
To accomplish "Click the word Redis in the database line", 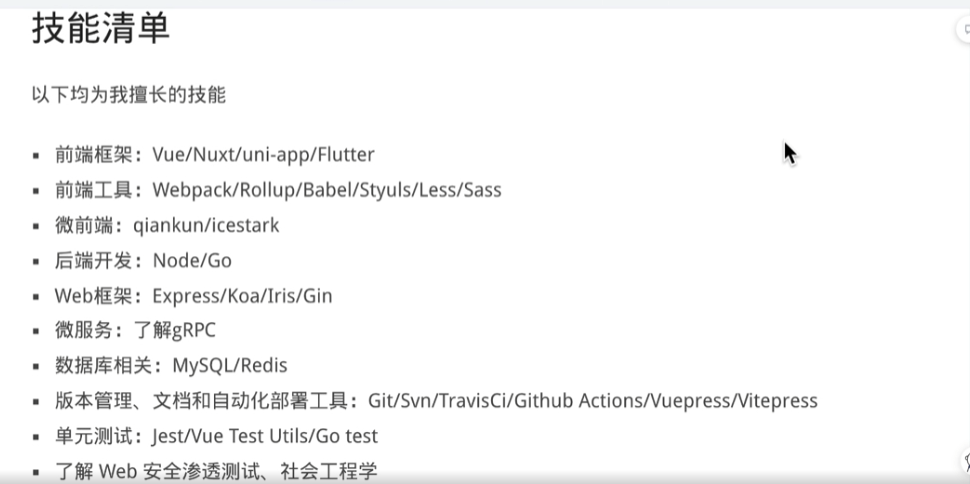I will (264, 366).
